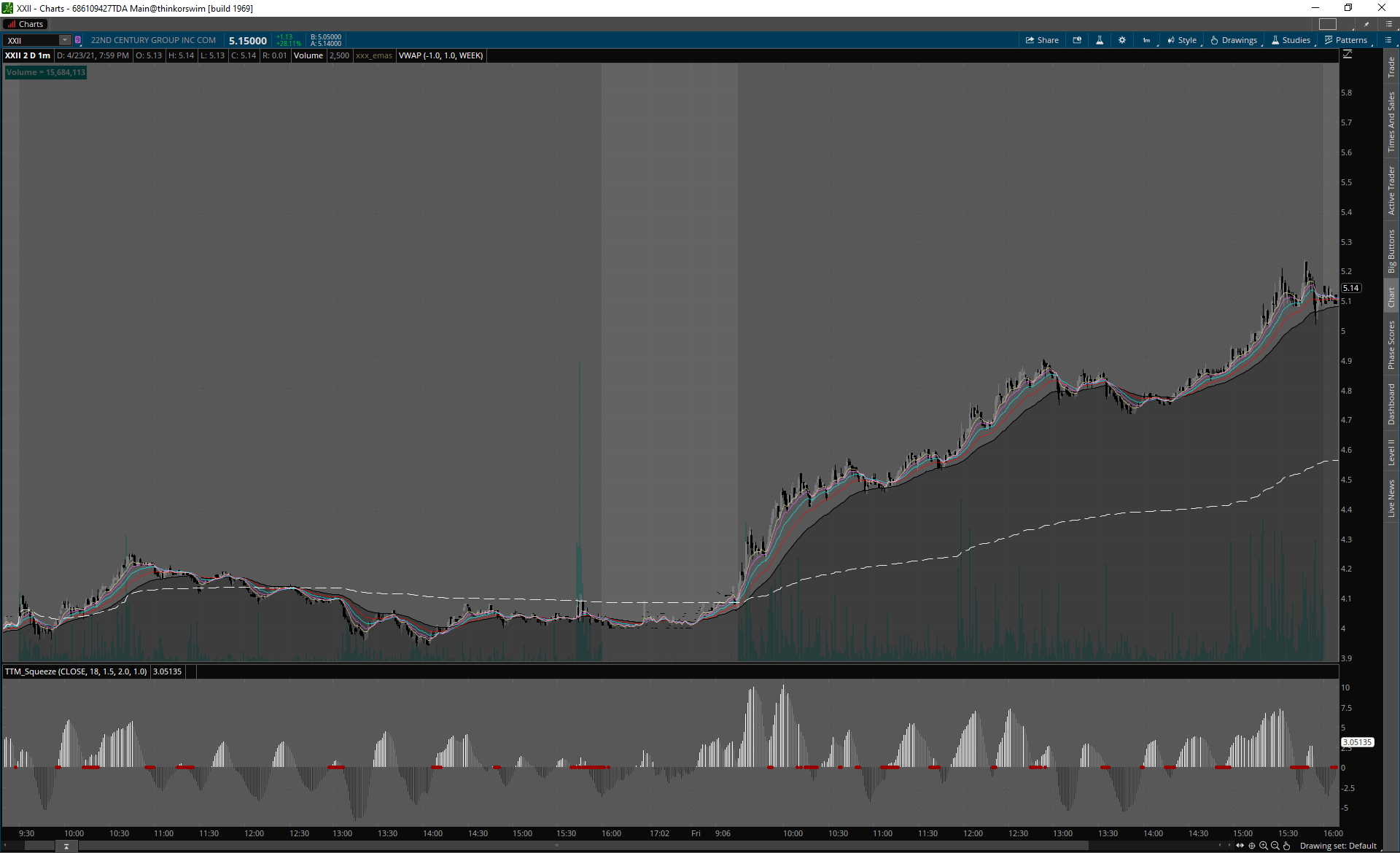Click the horizontal expand arrows icon
This screenshot has height=853, width=1400.
click(x=1240, y=846)
